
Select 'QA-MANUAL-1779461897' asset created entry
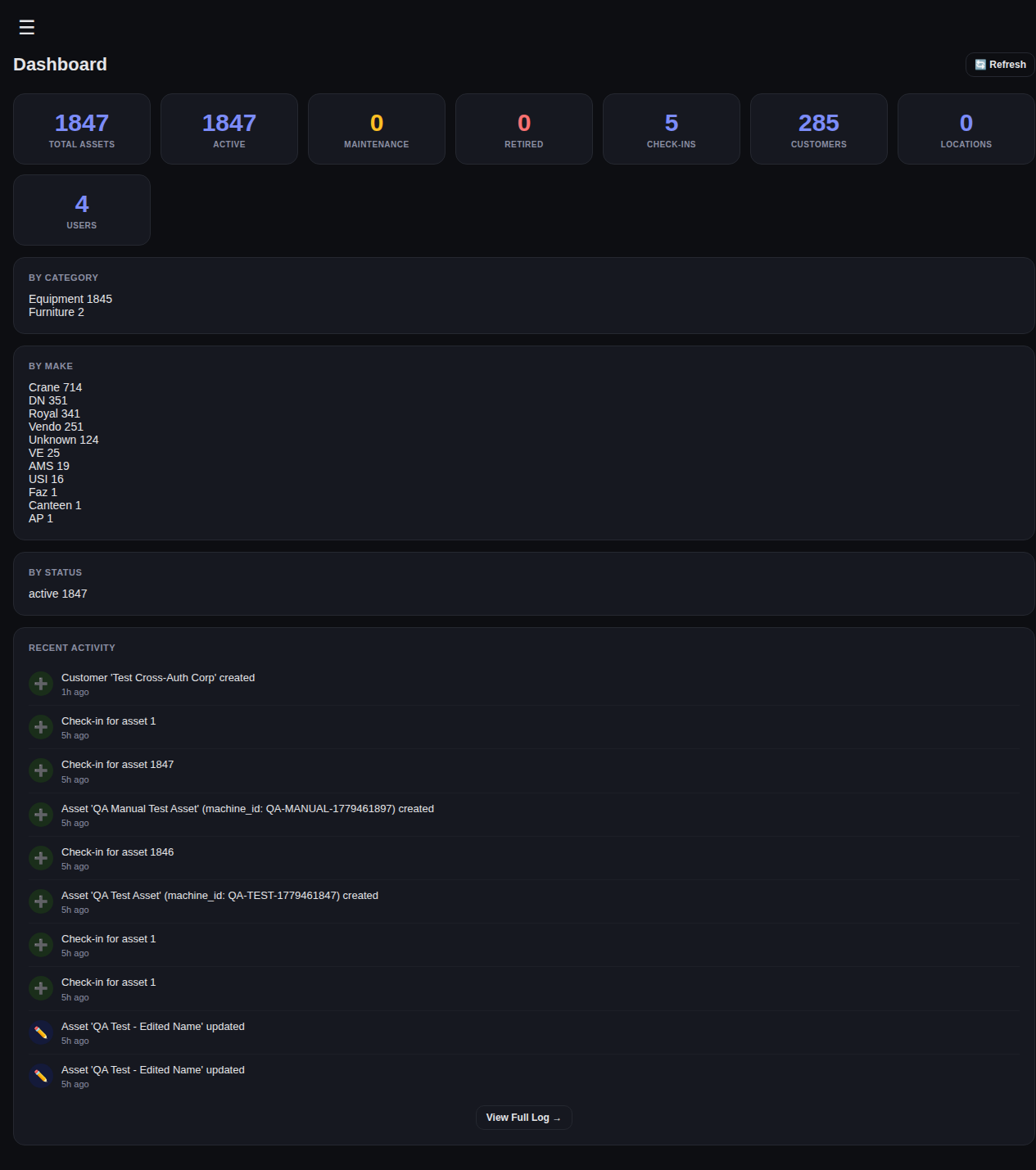(x=247, y=809)
